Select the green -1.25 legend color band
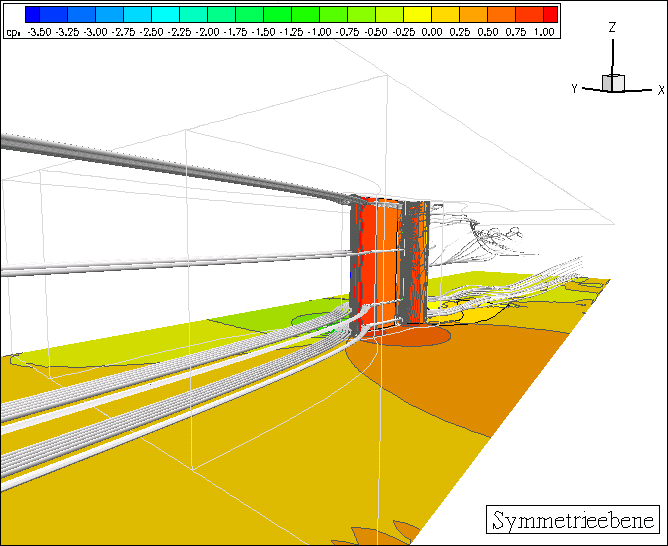This screenshot has width=668, height=546. [x=277, y=14]
